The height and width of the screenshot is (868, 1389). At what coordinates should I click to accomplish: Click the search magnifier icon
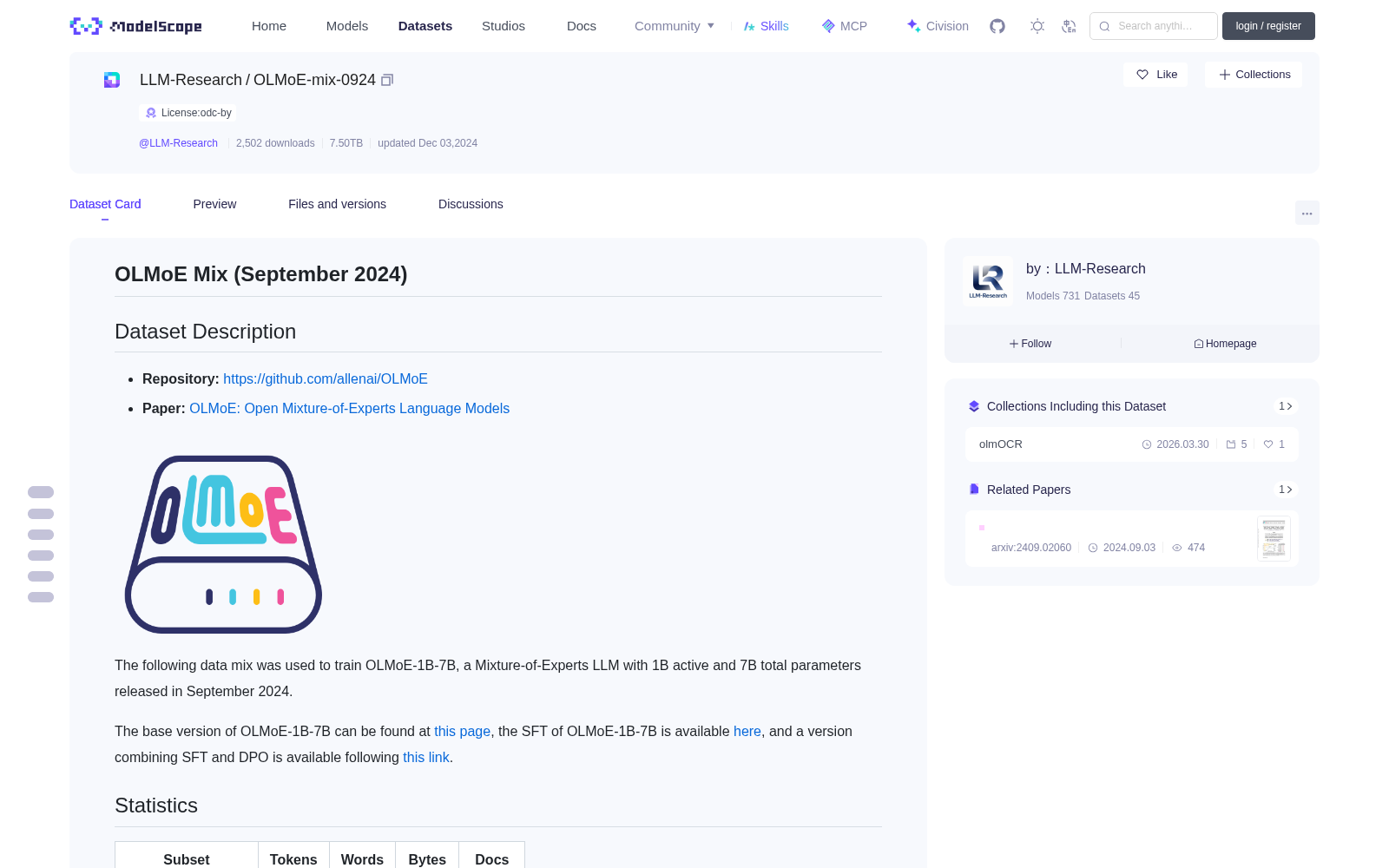(x=1104, y=26)
